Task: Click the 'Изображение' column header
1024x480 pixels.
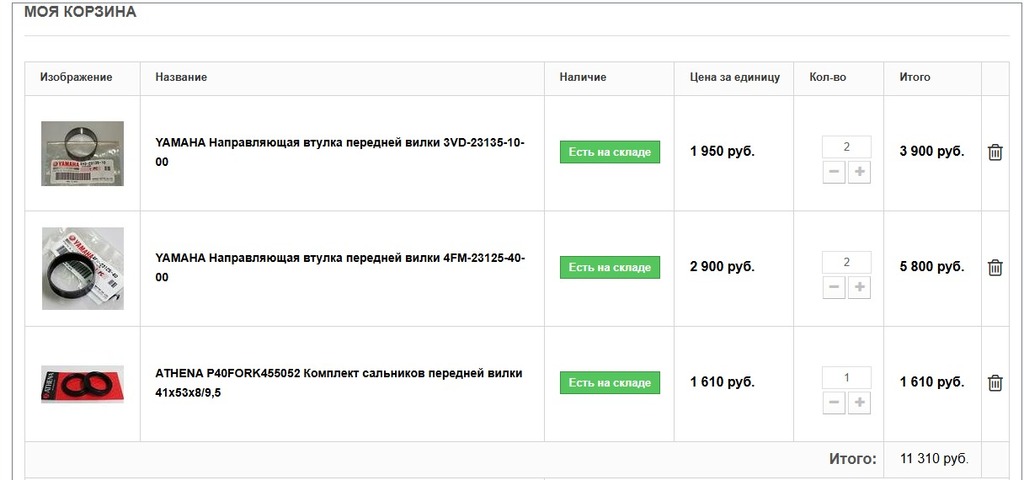Action: pyautogui.click(x=76, y=77)
